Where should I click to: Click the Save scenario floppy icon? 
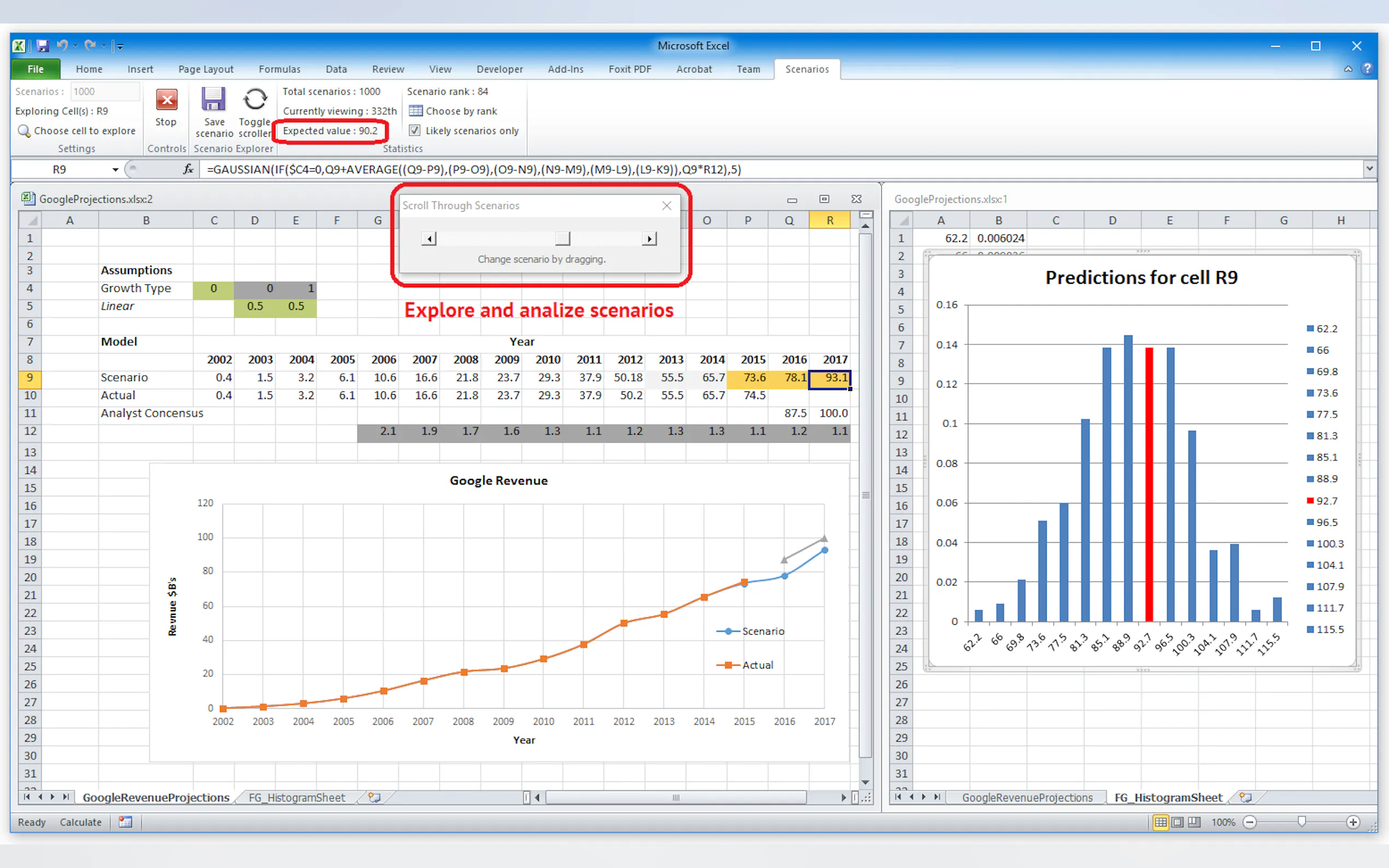213,99
